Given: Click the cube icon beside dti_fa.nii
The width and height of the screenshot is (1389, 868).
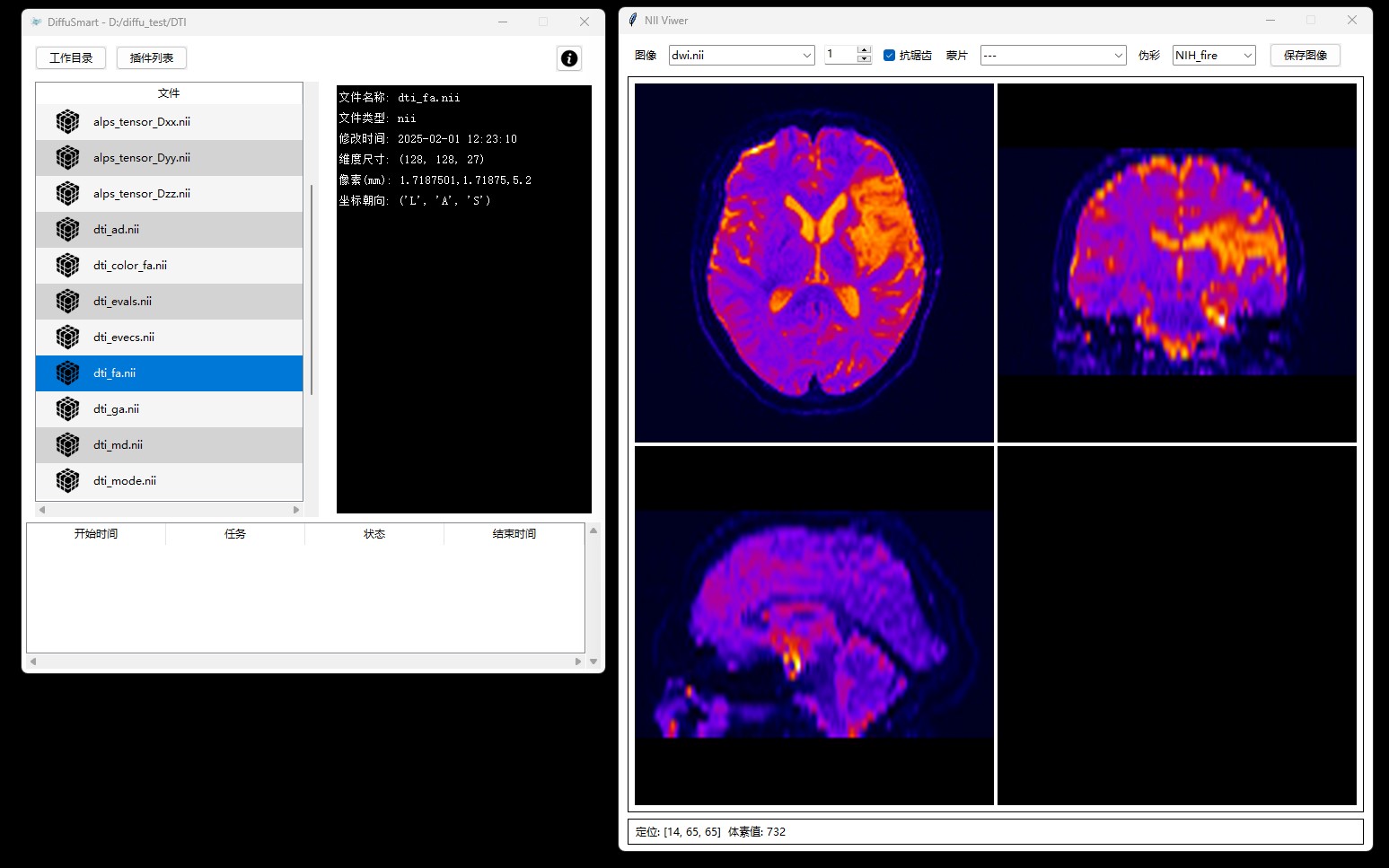Looking at the screenshot, I should 67,373.
